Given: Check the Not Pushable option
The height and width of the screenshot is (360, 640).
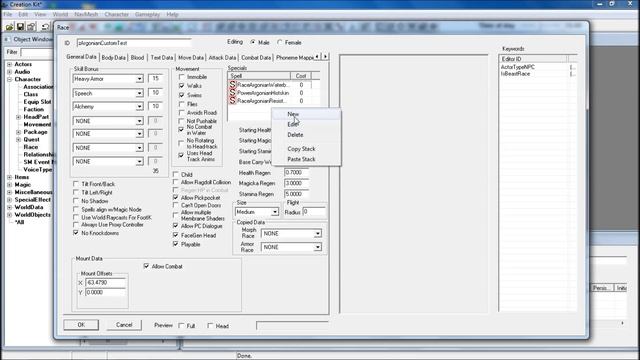Looking at the screenshot, I should pyautogui.click(x=182, y=121).
